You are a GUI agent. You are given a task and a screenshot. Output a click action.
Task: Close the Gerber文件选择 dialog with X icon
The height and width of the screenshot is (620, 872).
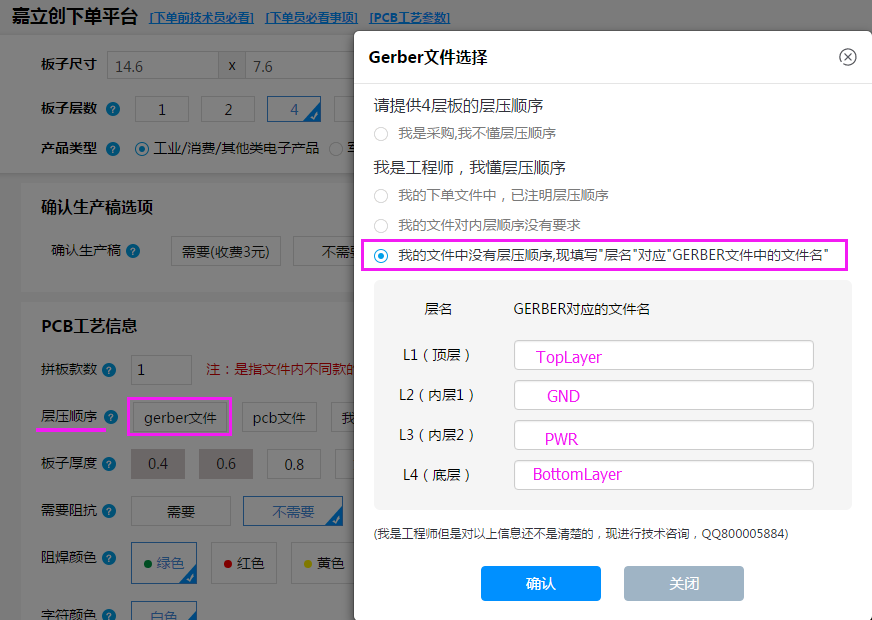tap(848, 57)
